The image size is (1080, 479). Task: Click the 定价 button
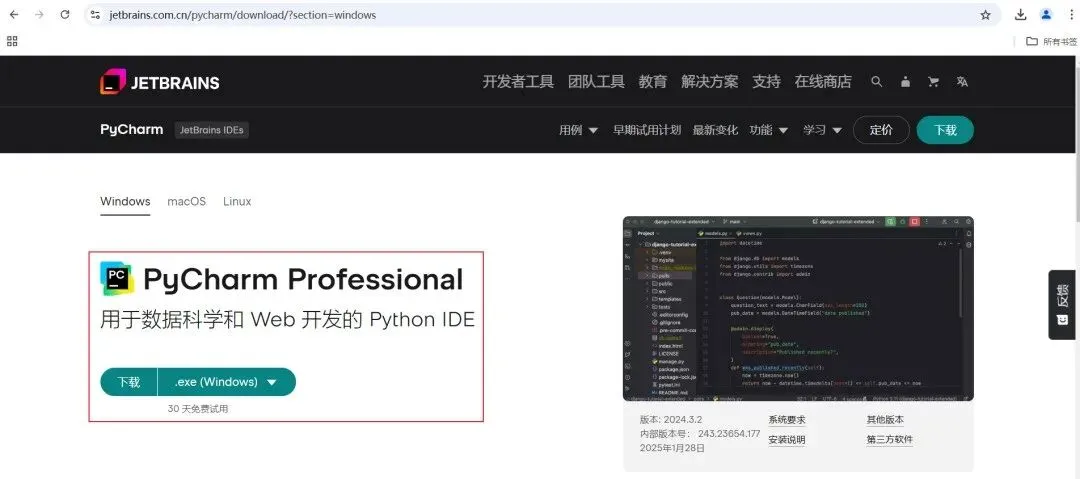pyautogui.click(x=881, y=130)
